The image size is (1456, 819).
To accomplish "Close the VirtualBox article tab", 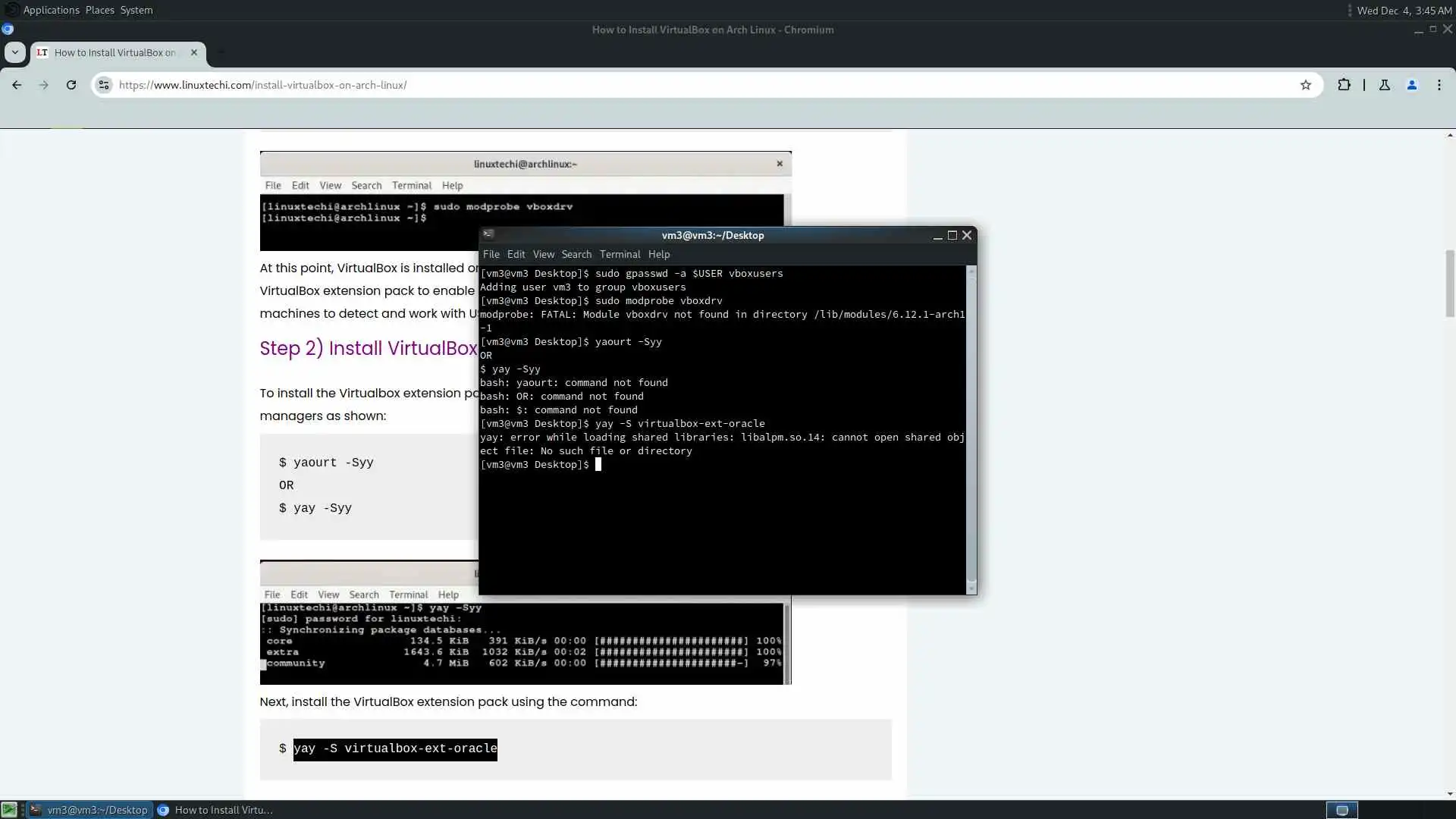I will [x=194, y=52].
